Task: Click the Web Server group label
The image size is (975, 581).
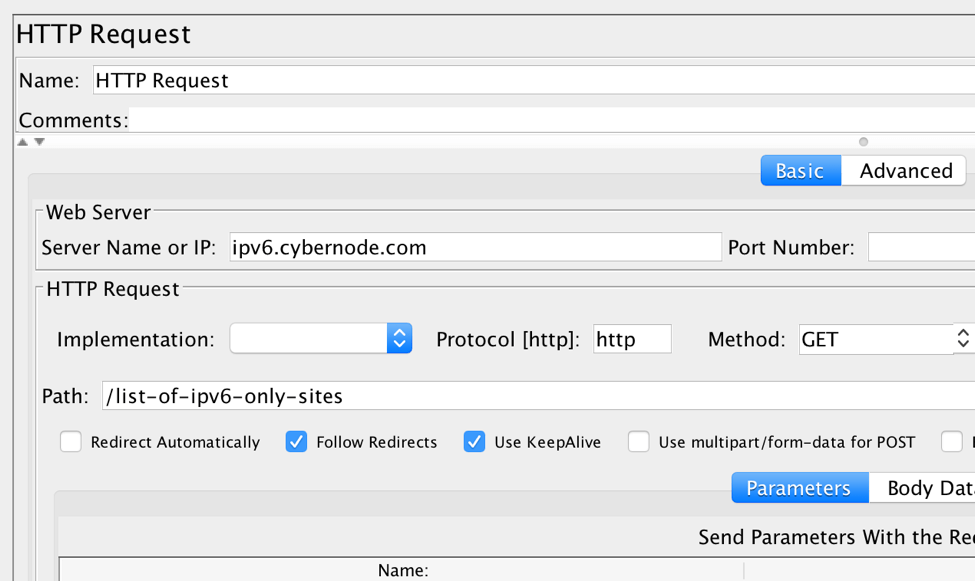Action: coord(98,212)
